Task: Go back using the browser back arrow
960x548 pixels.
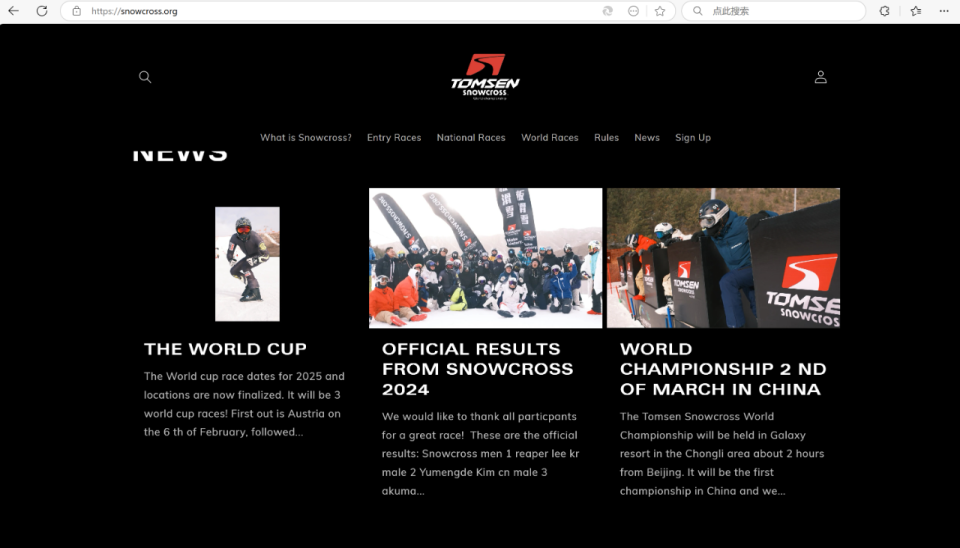Action: point(13,11)
